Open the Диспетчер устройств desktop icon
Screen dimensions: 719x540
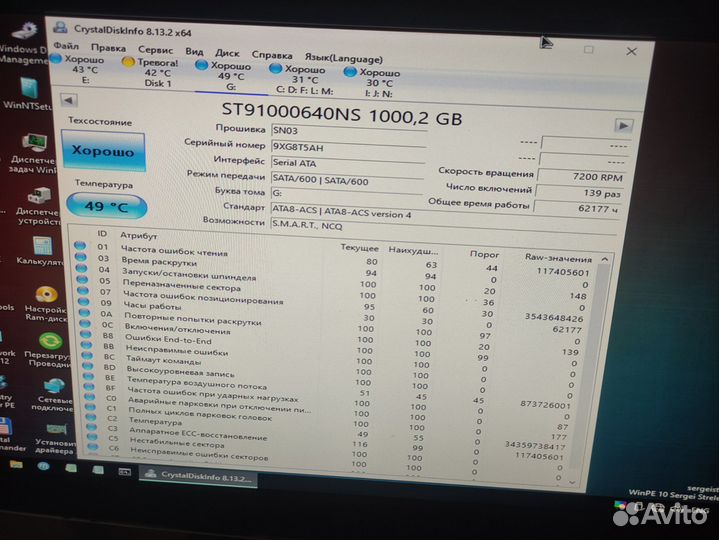coord(38,205)
